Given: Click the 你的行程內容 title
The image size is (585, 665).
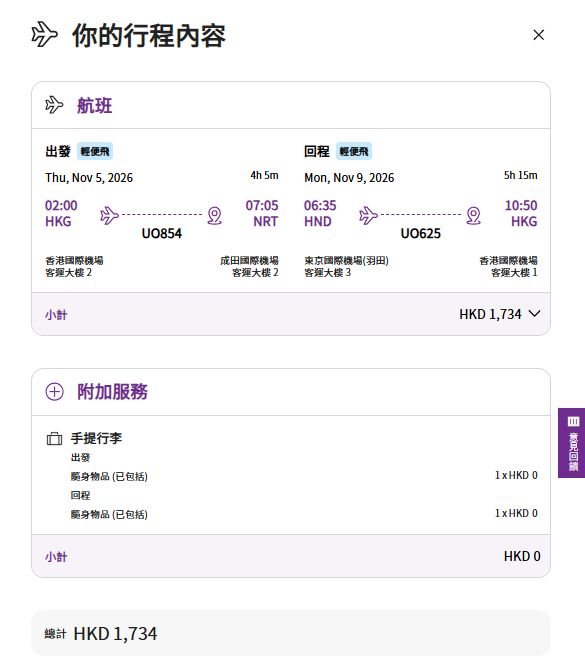Looking at the screenshot, I should point(149,35).
